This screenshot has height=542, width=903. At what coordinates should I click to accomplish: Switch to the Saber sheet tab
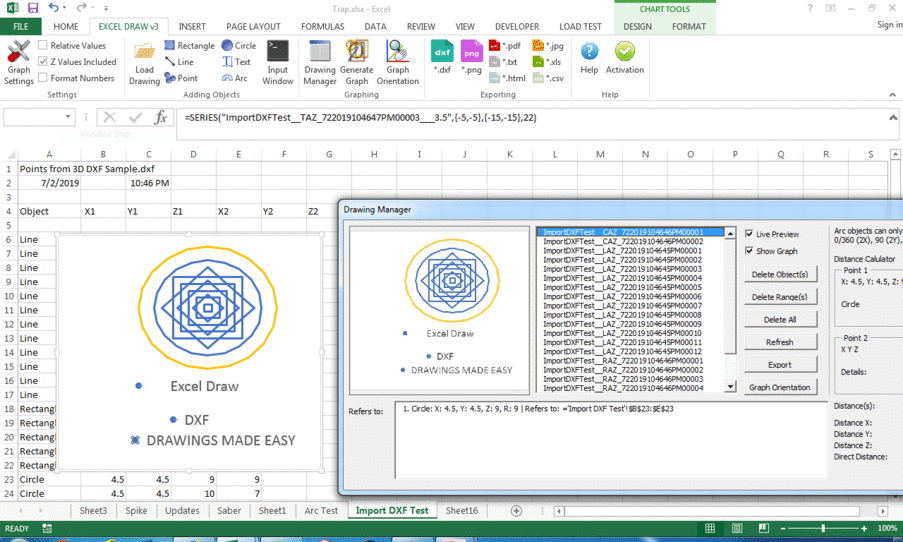click(x=229, y=510)
